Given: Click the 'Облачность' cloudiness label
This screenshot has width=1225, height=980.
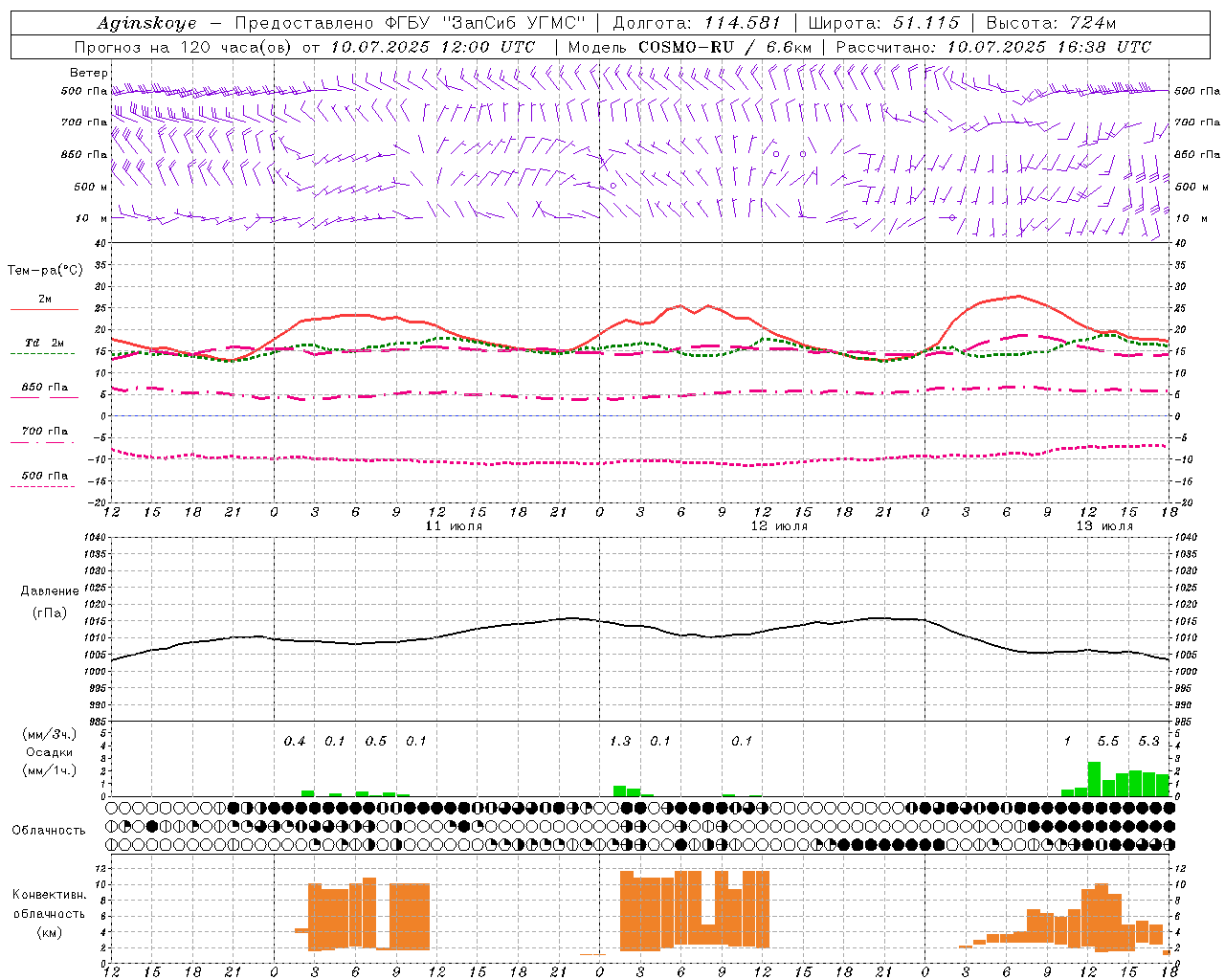Looking at the screenshot, I should [x=49, y=831].
